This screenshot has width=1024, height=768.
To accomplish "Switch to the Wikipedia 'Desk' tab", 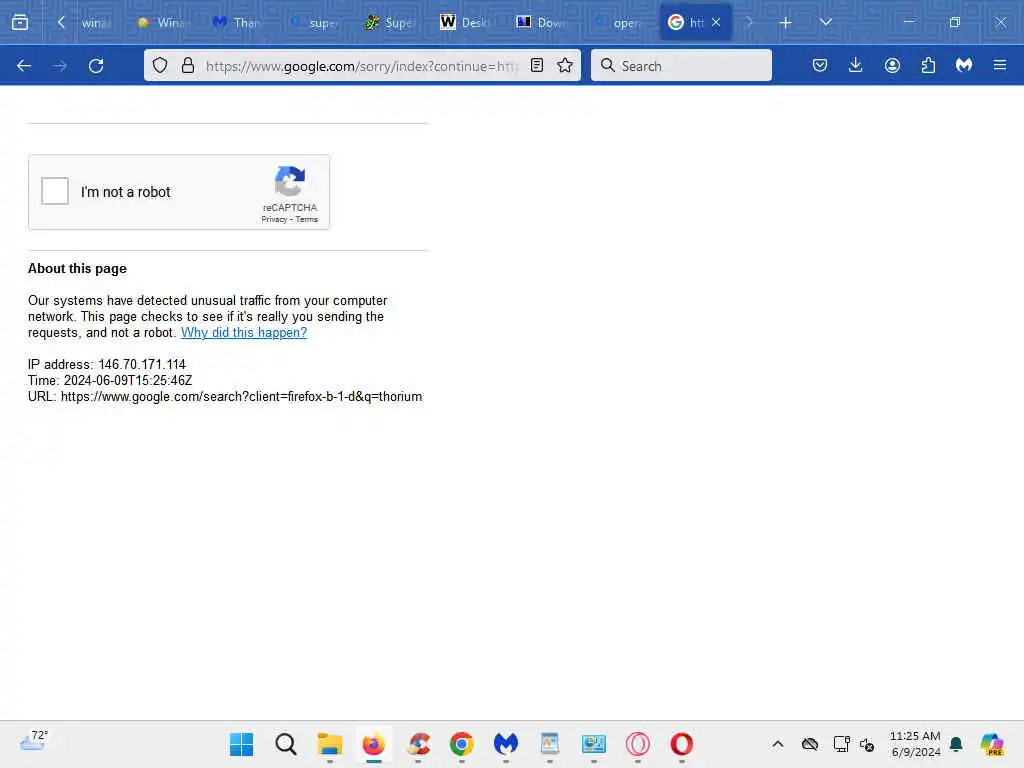I will tap(466, 23).
